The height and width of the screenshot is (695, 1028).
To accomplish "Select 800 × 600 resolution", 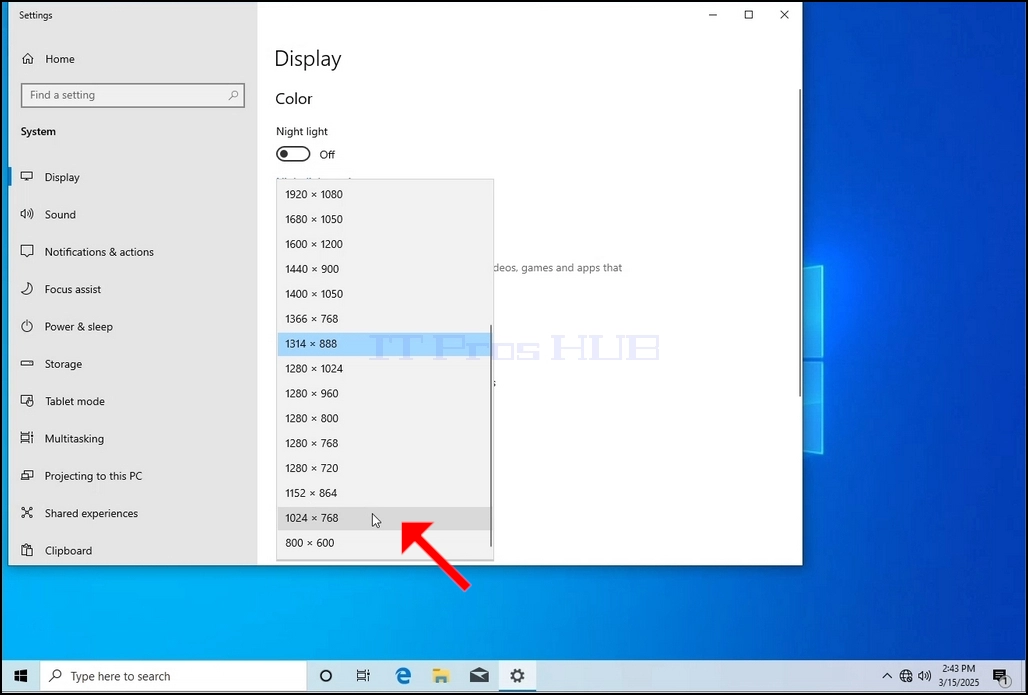I will pos(384,543).
